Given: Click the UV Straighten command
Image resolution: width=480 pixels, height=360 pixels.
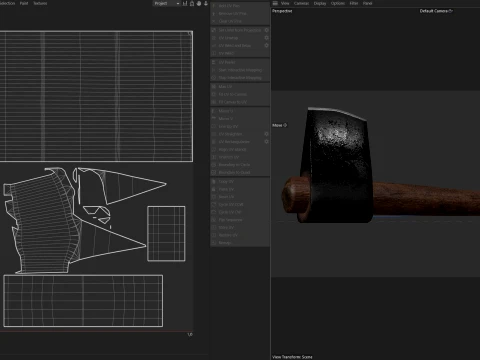Looking at the screenshot, I should tap(230, 134).
